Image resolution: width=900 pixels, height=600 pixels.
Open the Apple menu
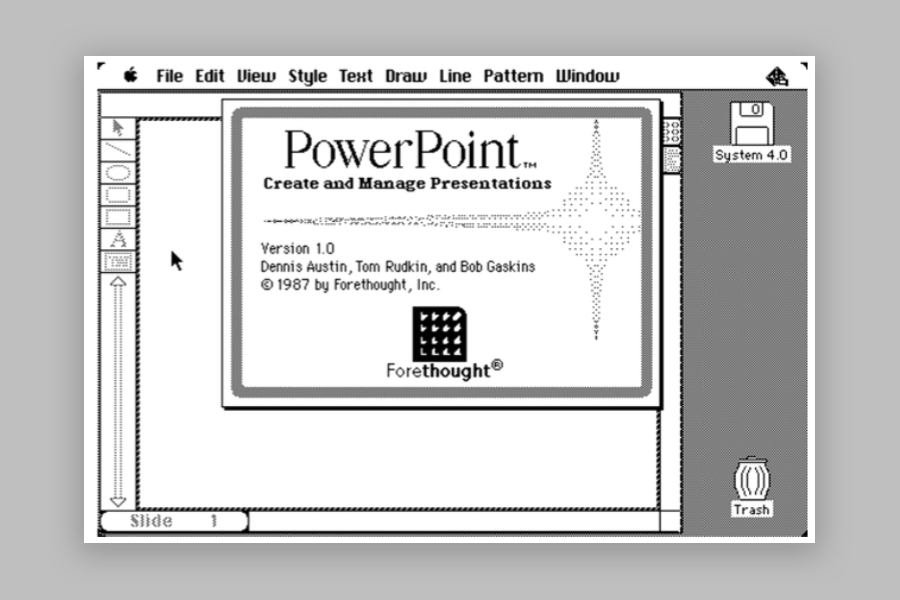click(130, 76)
